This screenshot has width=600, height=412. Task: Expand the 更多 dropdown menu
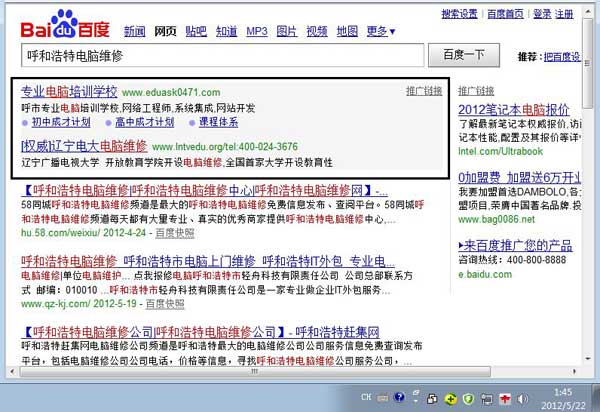point(381,31)
